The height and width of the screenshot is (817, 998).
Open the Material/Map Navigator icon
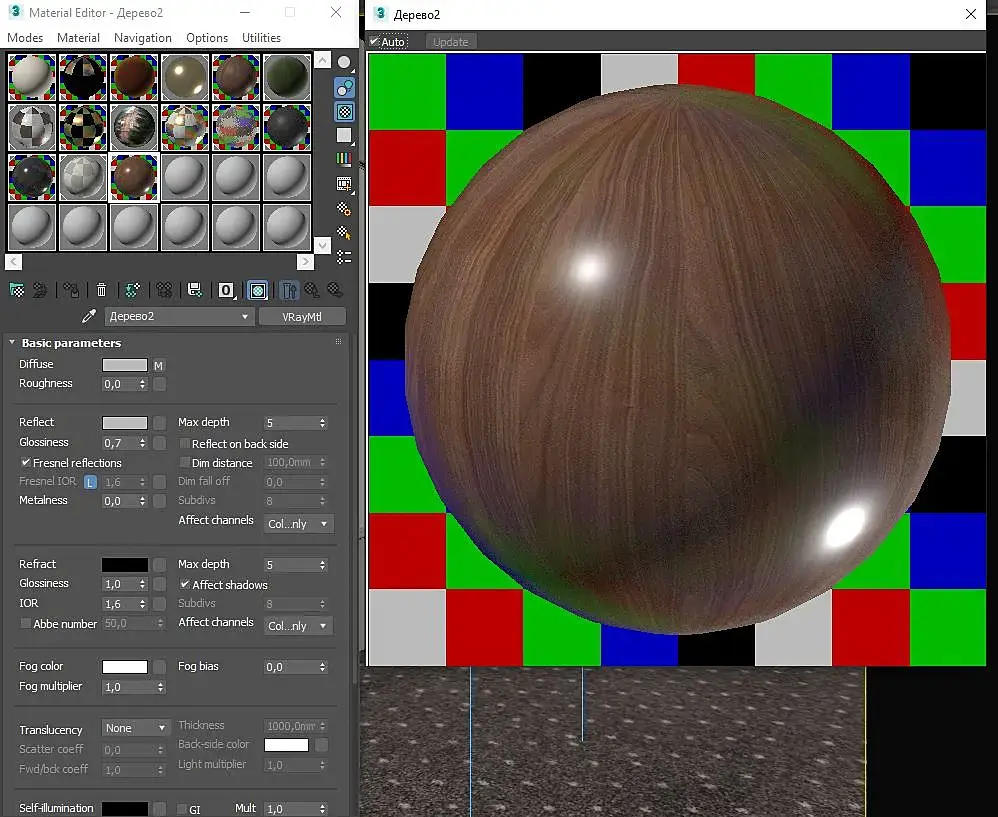coord(344,256)
